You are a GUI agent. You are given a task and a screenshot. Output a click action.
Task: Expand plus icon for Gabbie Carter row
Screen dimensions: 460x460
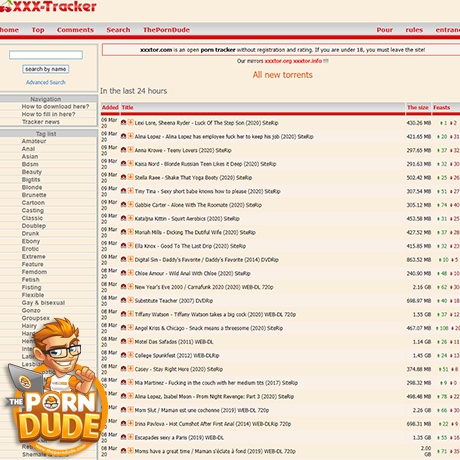point(130,204)
